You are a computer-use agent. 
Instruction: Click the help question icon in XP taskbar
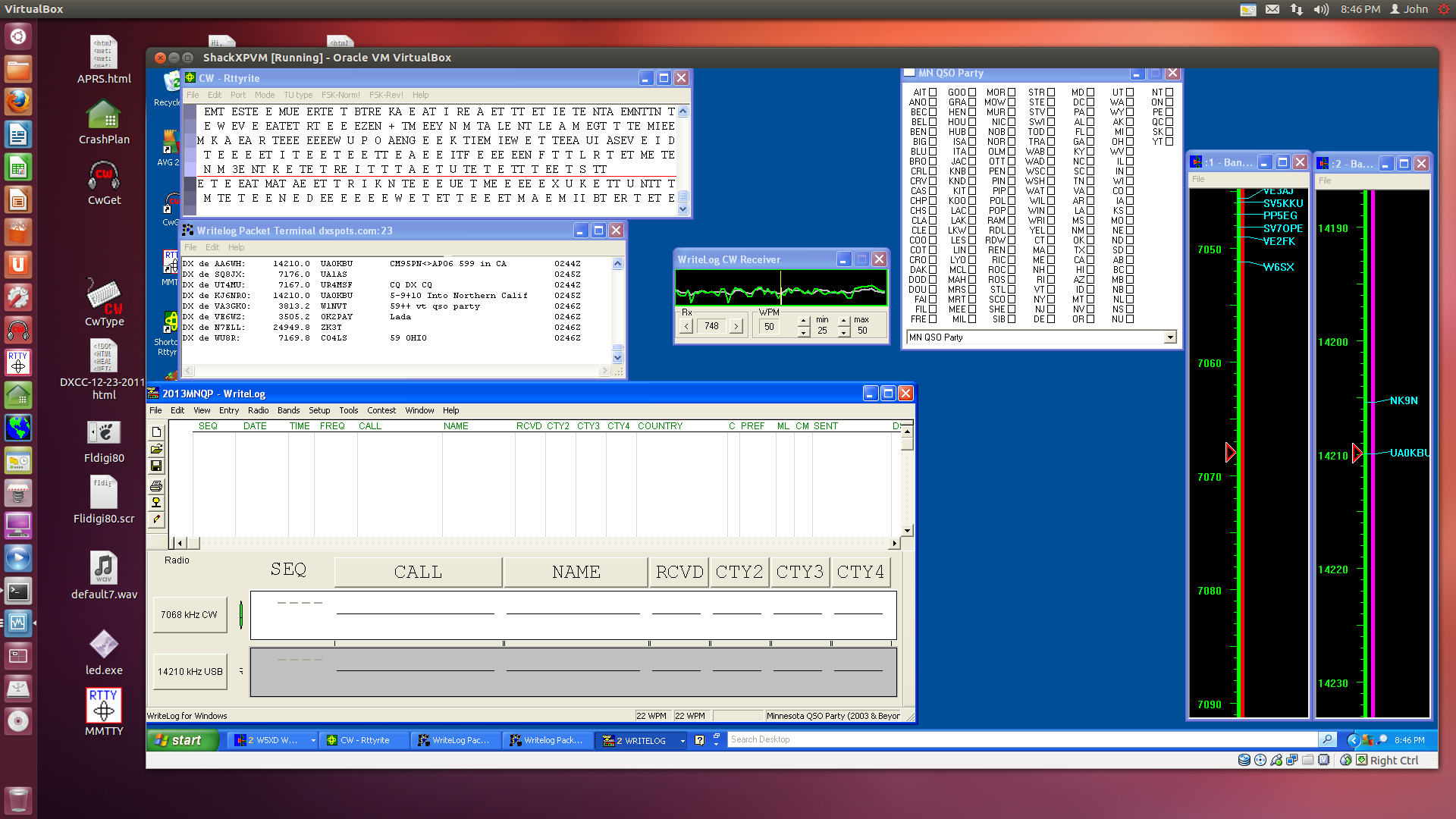point(699,740)
